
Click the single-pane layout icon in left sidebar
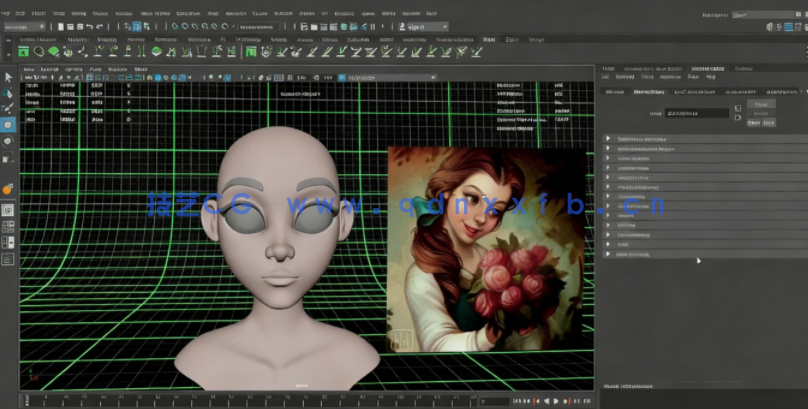coord(8,211)
